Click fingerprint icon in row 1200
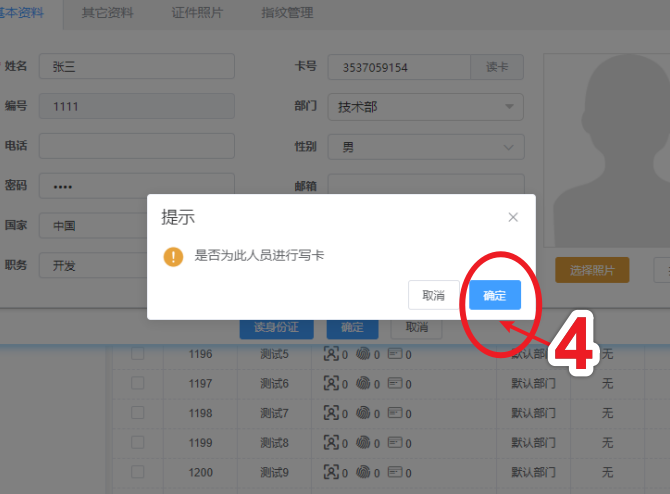Viewport: 670px width, 494px height. pos(363,472)
